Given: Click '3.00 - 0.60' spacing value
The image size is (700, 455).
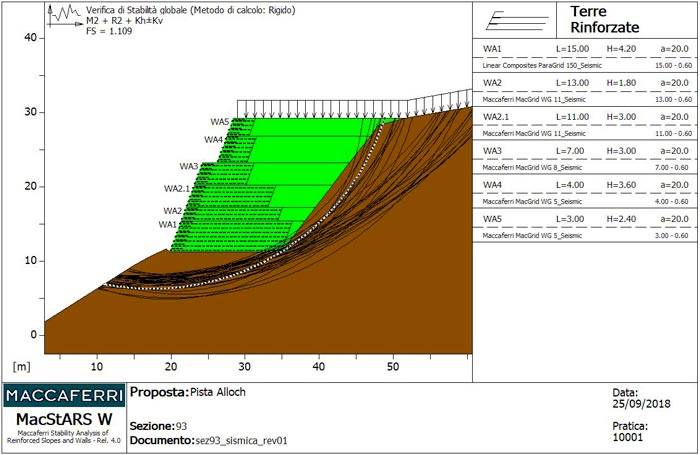Looking at the screenshot, I should coord(673,235).
